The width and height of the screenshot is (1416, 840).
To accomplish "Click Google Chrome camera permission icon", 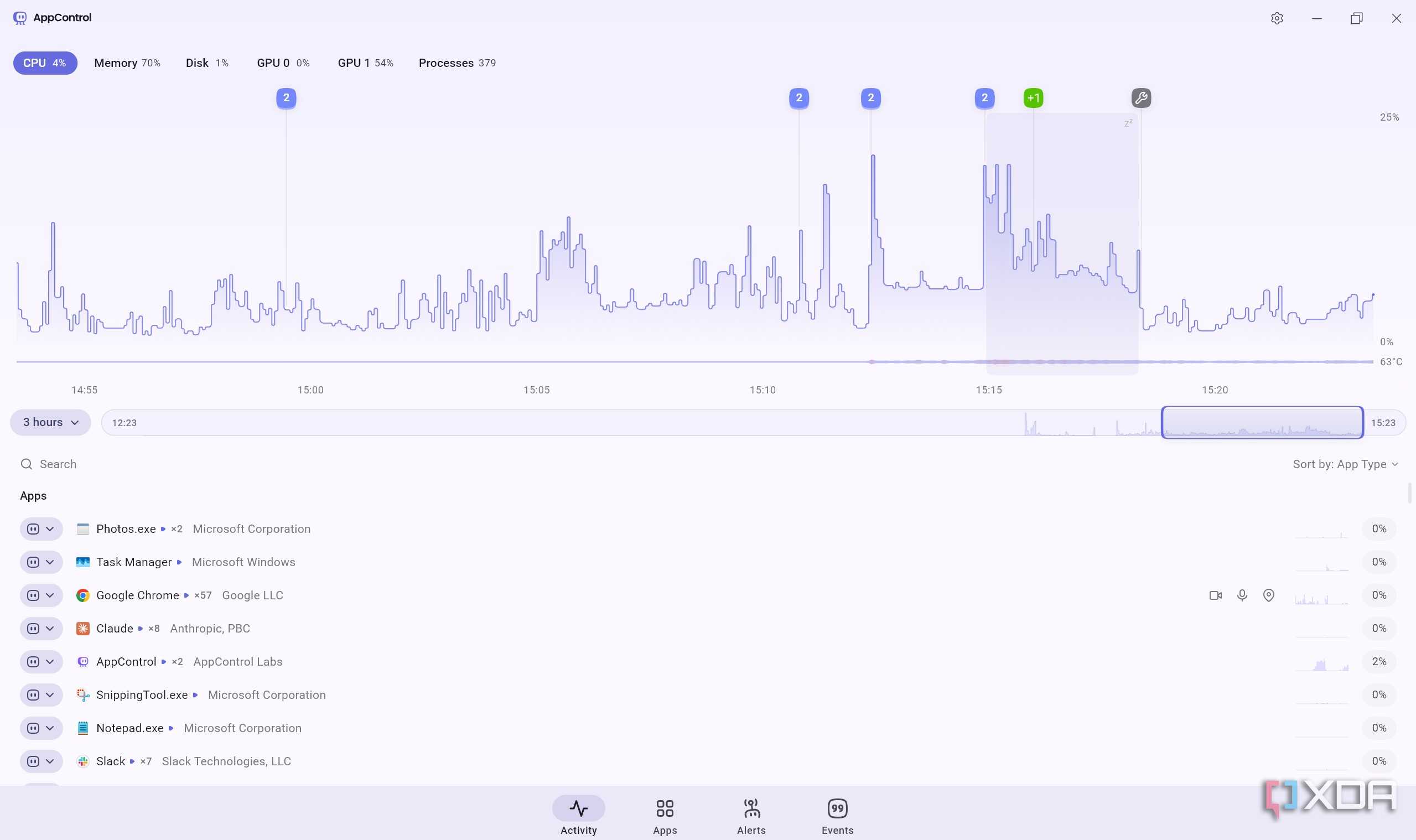I will [x=1215, y=595].
